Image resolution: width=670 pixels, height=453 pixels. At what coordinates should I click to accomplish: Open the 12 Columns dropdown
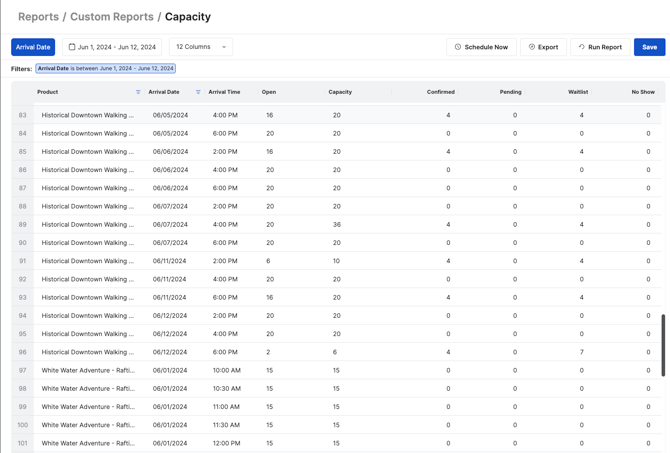click(201, 47)
